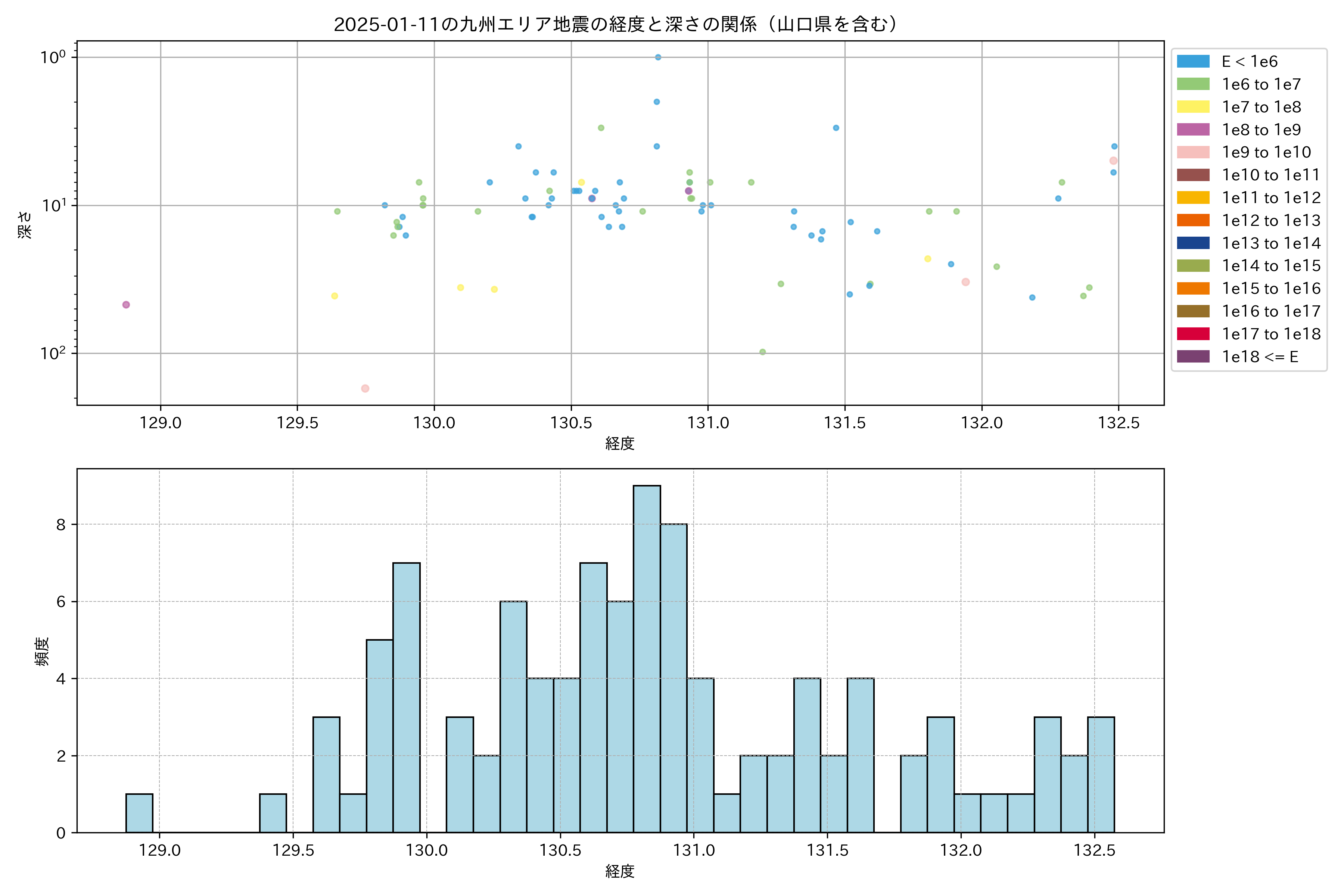
Task: Click the yellow 1e7 to 1e8 legend swatch
Action: pos(1193,107)
